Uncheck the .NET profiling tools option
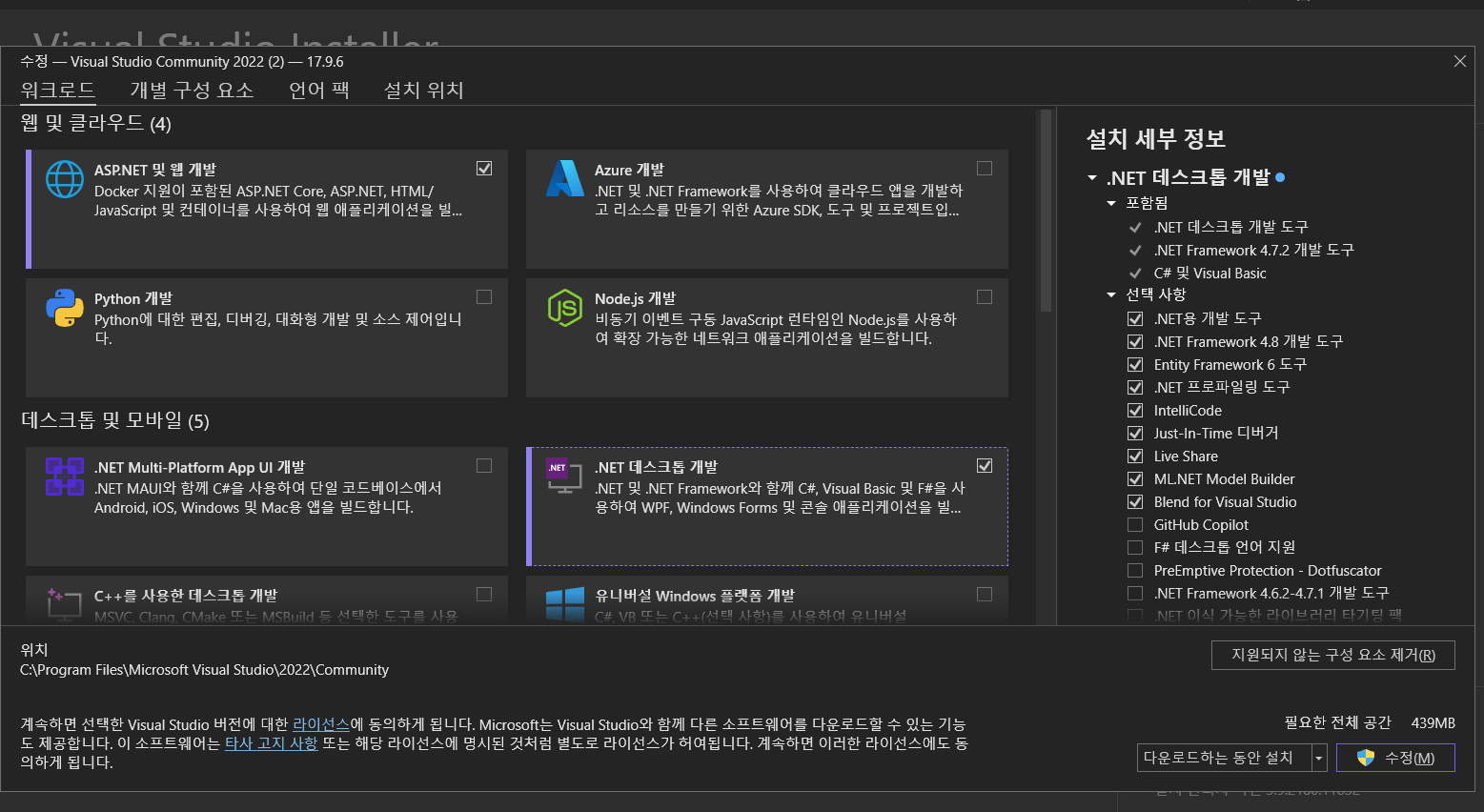 click(x=1135, y=387)
